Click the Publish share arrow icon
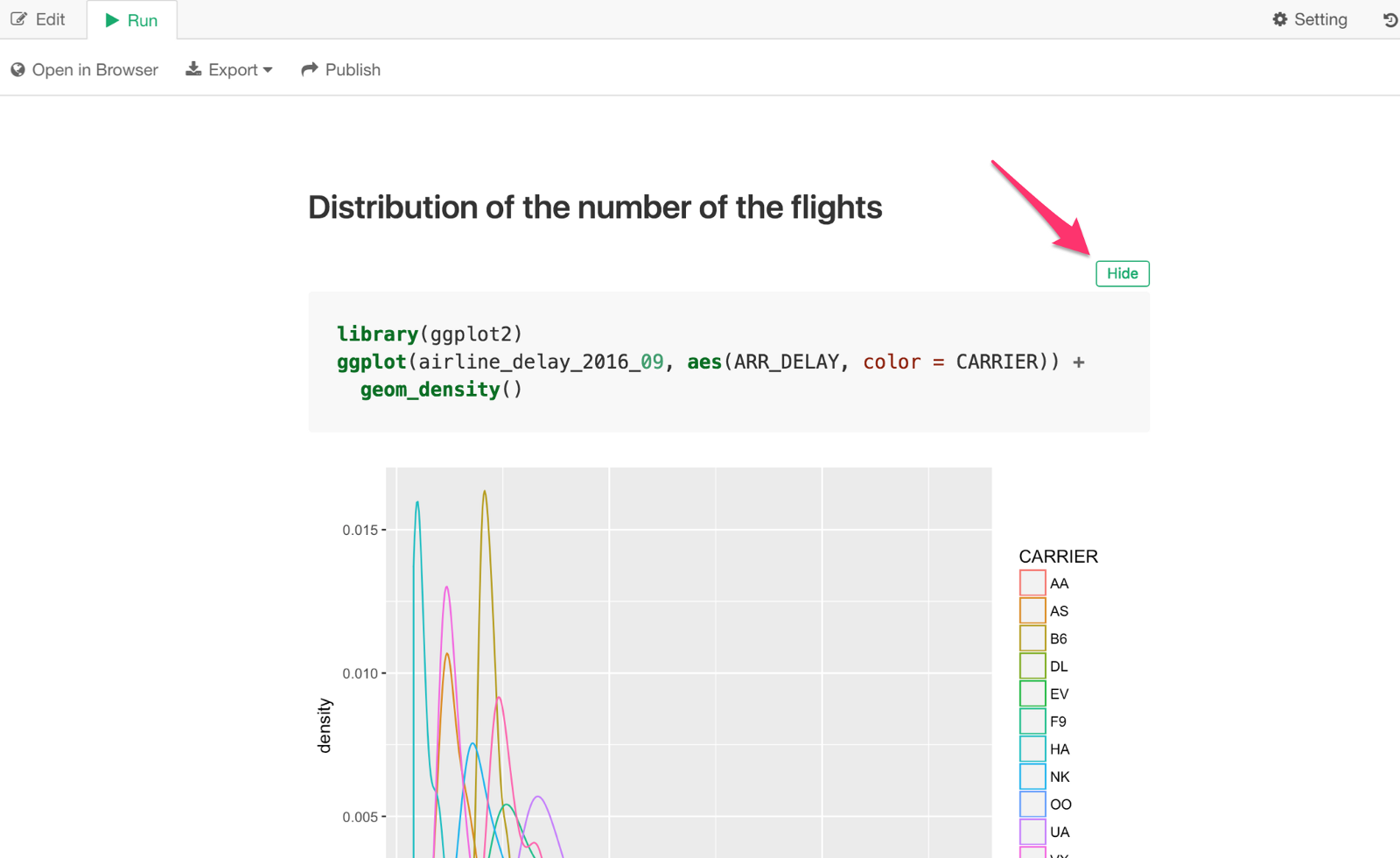1400x858 pixels. (309, 69)
